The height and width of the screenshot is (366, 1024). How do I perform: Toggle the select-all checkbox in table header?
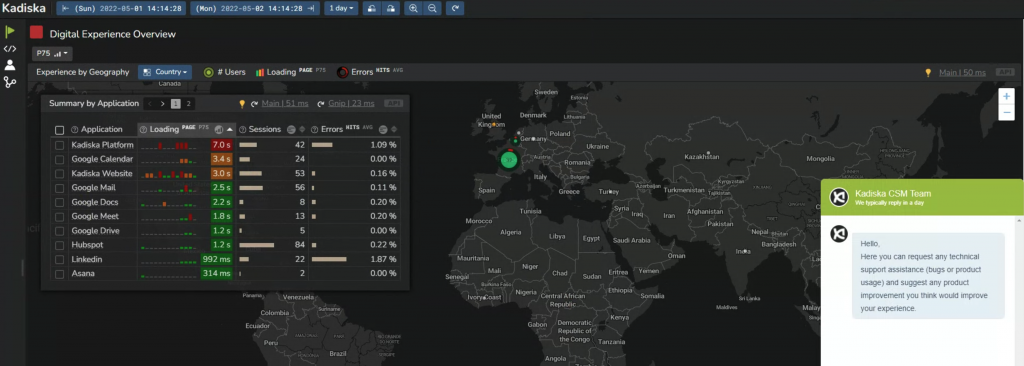[x=59, y=130]
